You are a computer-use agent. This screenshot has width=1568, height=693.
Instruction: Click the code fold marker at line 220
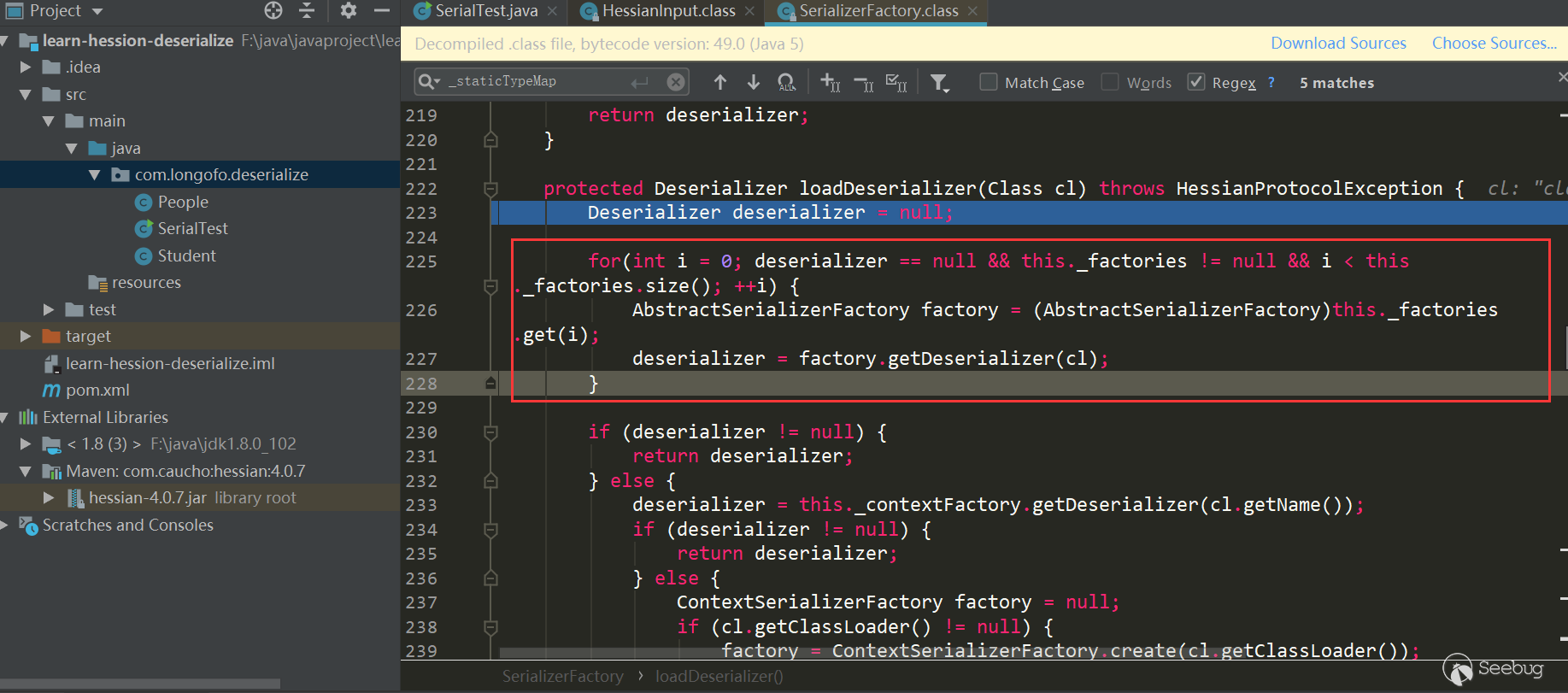coord(490,139)
